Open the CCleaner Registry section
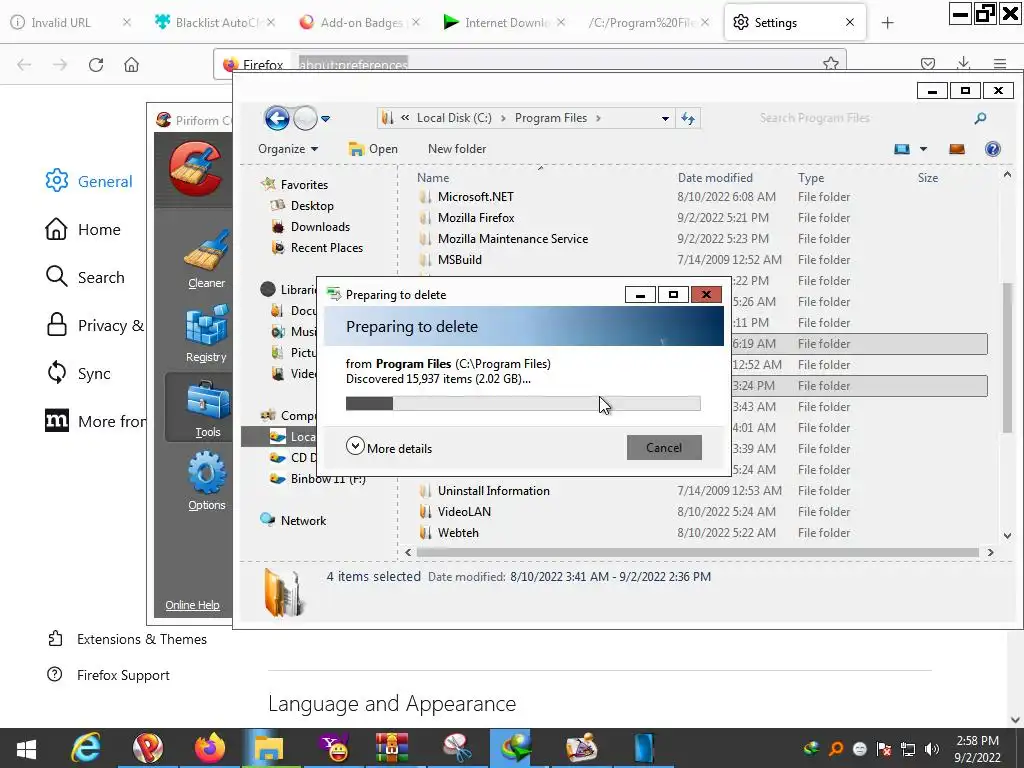Viewport: 1024px width, 768px height. 206,334
